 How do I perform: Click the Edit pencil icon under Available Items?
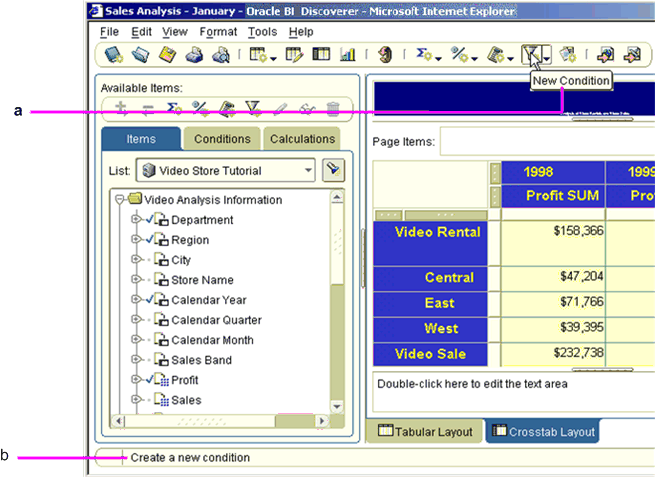click(x=280, y=108)
